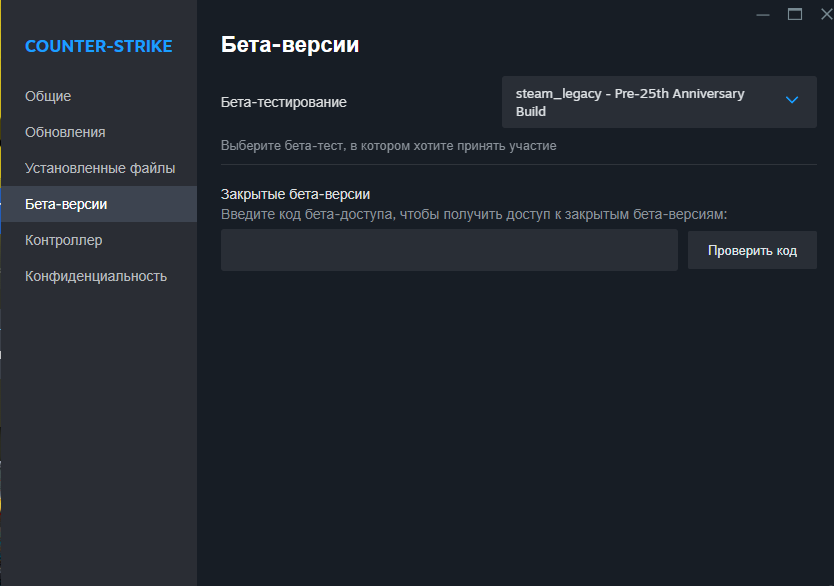Click the COUNTER-STRIKE title
The width and height of the screenshot is (834, 586).
(98, 46)
